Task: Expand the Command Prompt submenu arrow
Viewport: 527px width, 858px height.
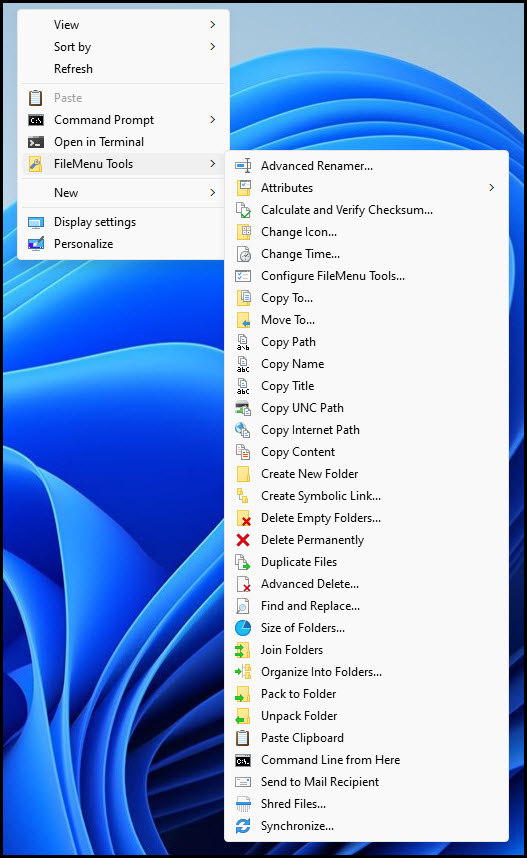Action: (x=212, y=119)
